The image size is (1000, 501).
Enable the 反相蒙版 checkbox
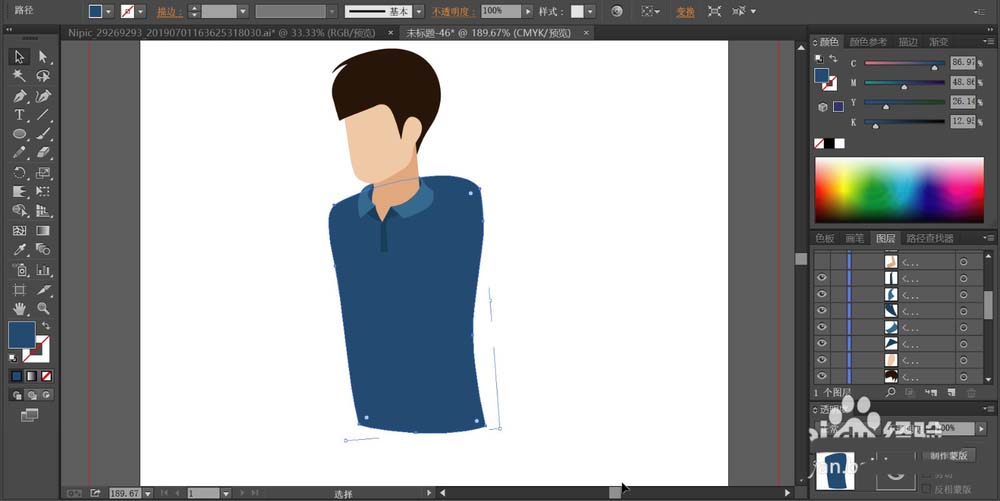click(925, 487)
